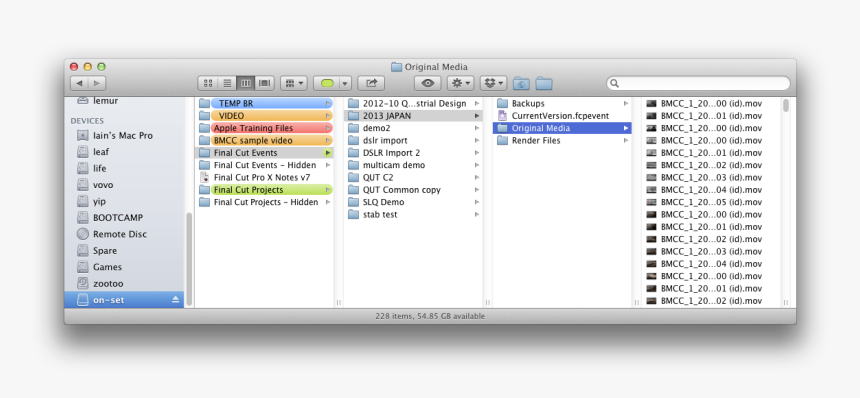Select the CurrentVersion.fcpevent file

click(x=563, y=116)
